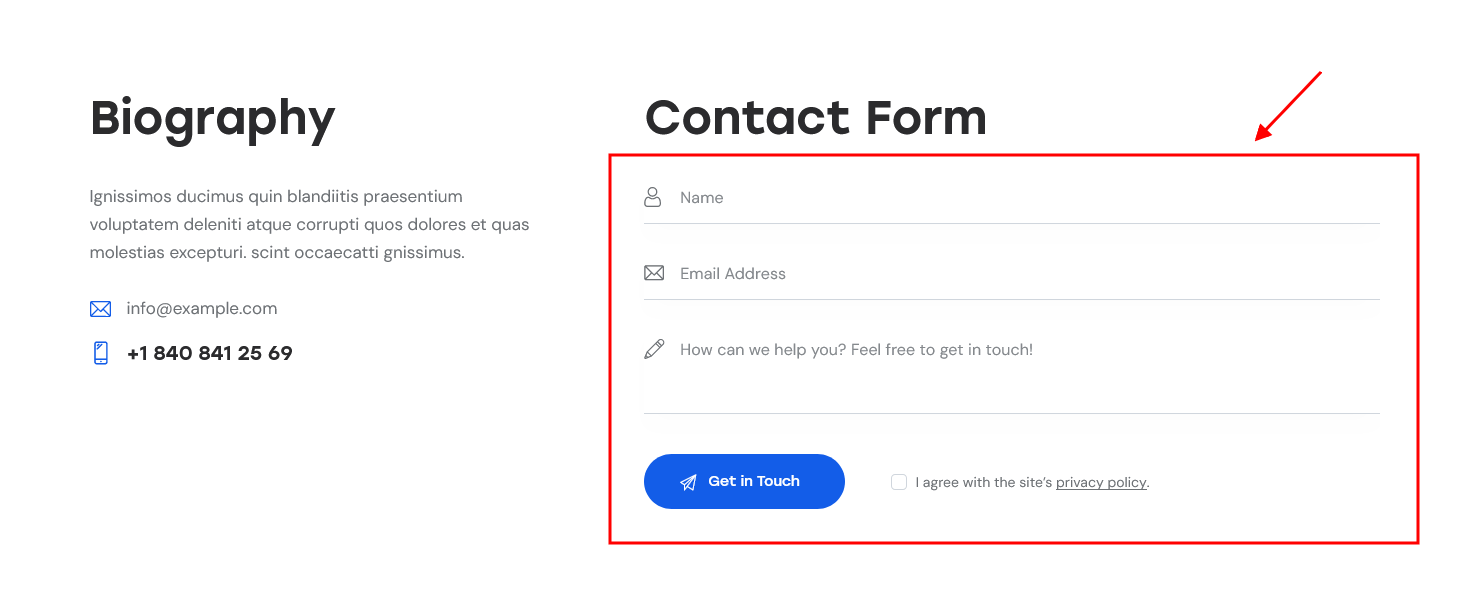The height and width of the screenshot is (598, 1465).
Task: Click the Biography heading
Action: pos(213,120)
